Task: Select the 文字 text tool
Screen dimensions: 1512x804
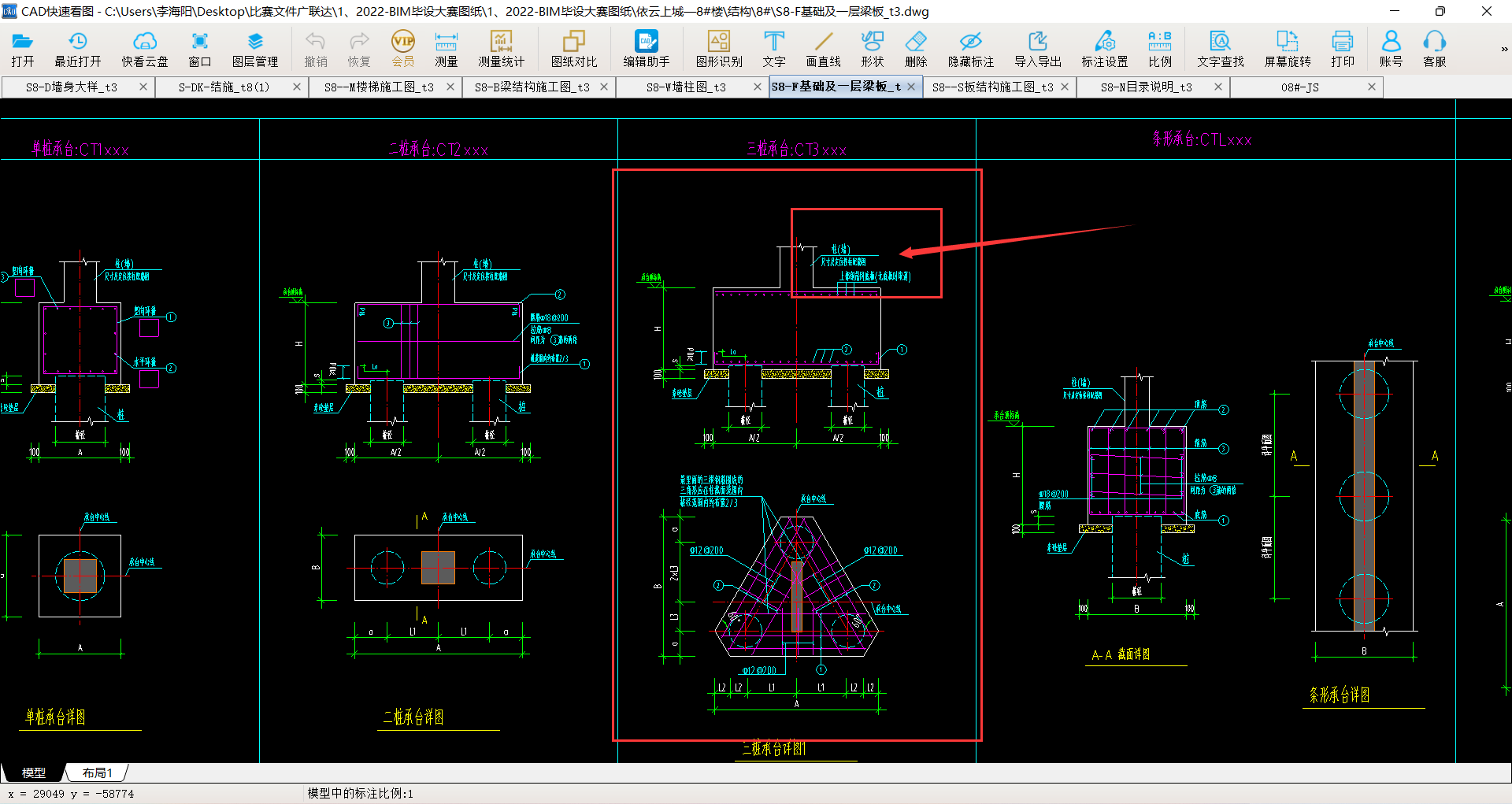Action: coord(774,49)
